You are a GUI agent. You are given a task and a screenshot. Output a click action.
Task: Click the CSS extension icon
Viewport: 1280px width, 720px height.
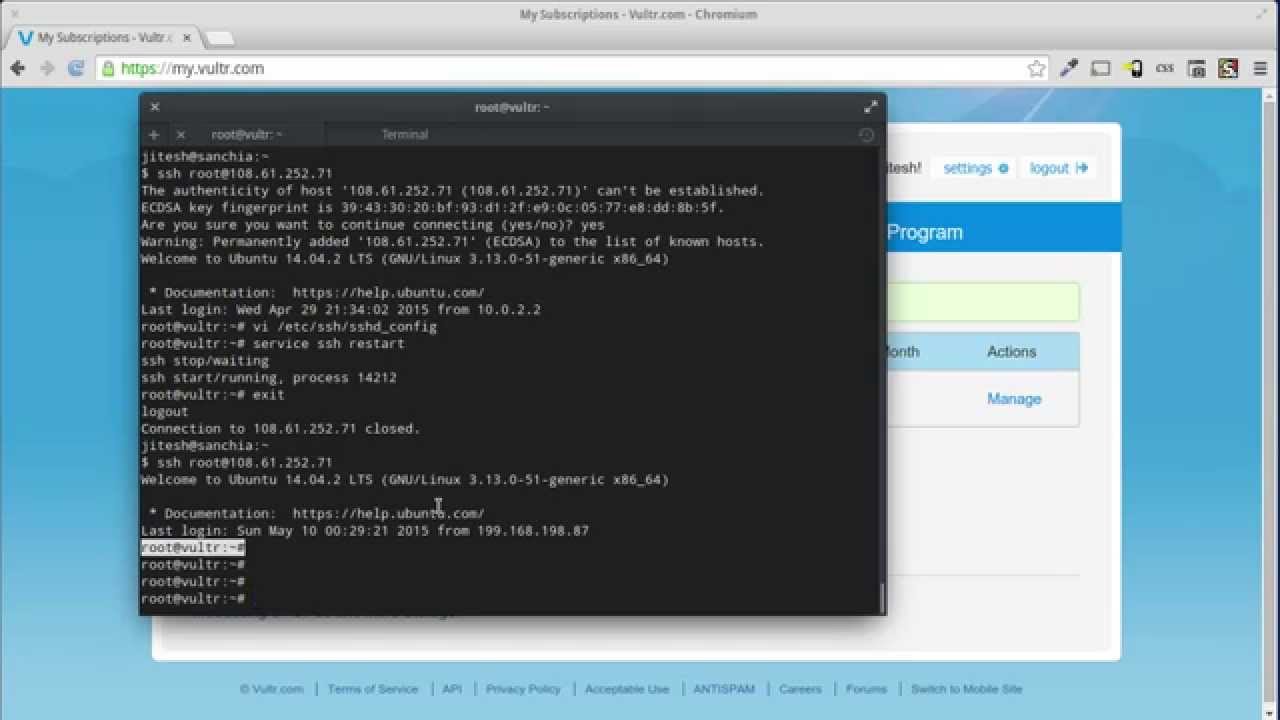1165,68
